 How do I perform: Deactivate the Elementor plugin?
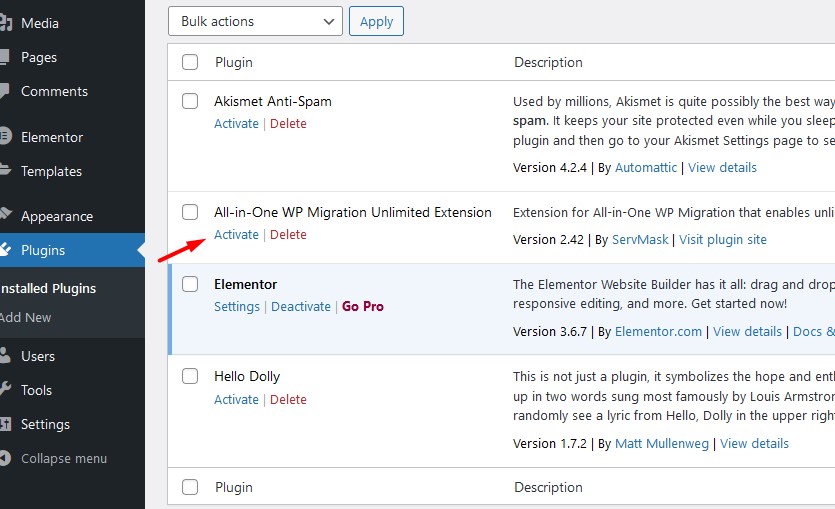(301, 307)
